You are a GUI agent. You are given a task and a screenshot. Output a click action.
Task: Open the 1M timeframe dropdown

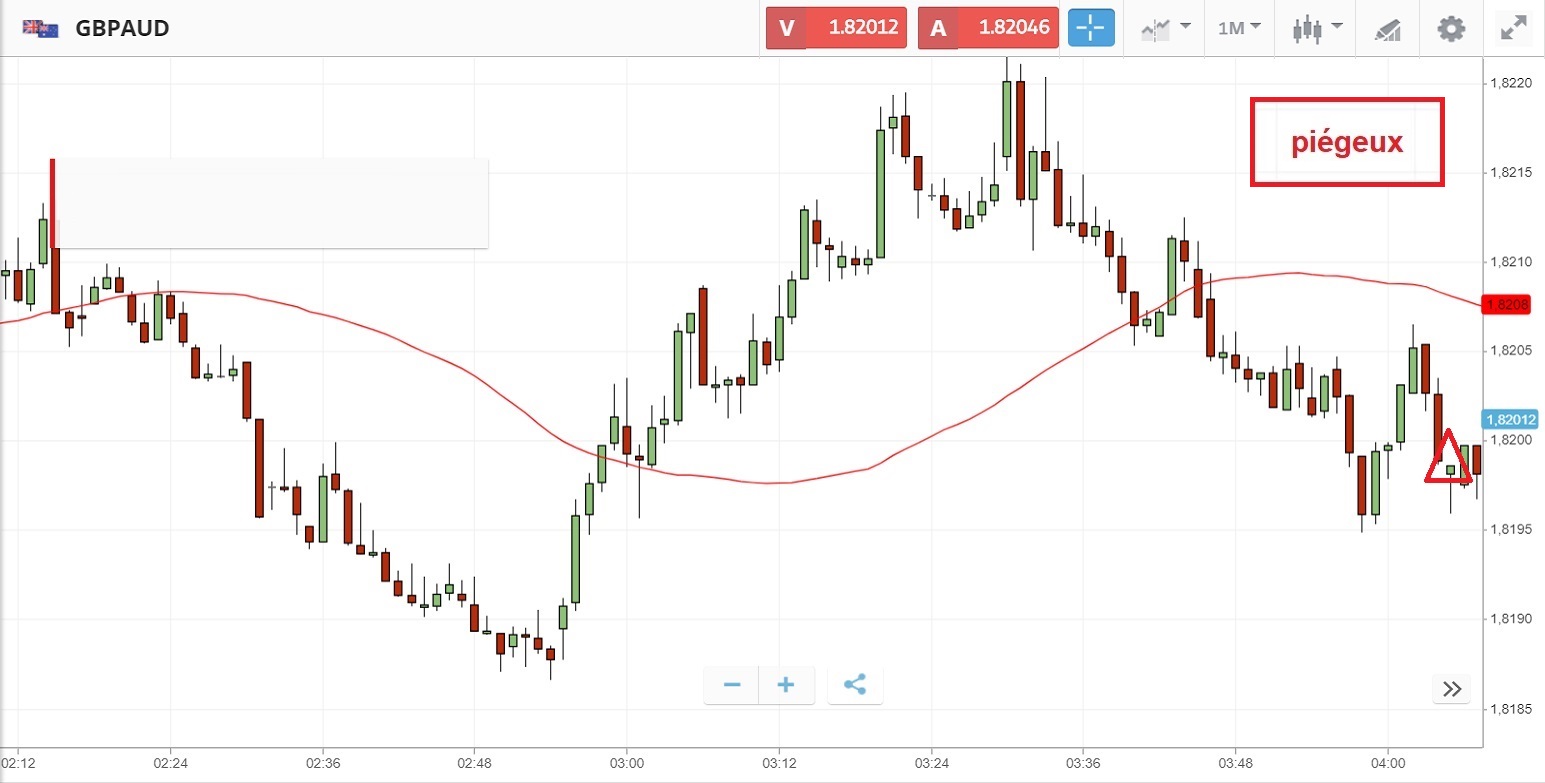pos(1238,28)
